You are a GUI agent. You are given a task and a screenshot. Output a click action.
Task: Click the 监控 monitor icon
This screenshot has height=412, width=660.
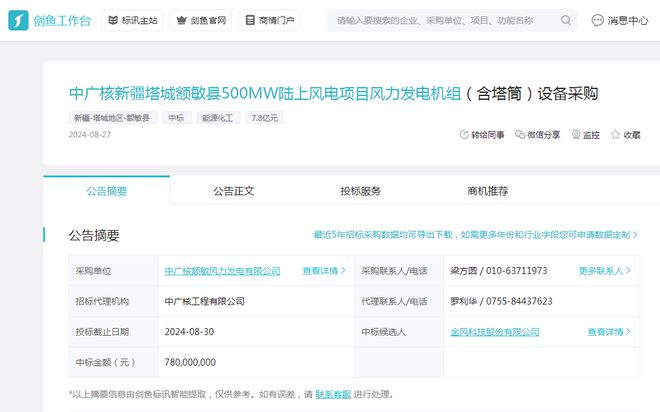click(576, 135)
